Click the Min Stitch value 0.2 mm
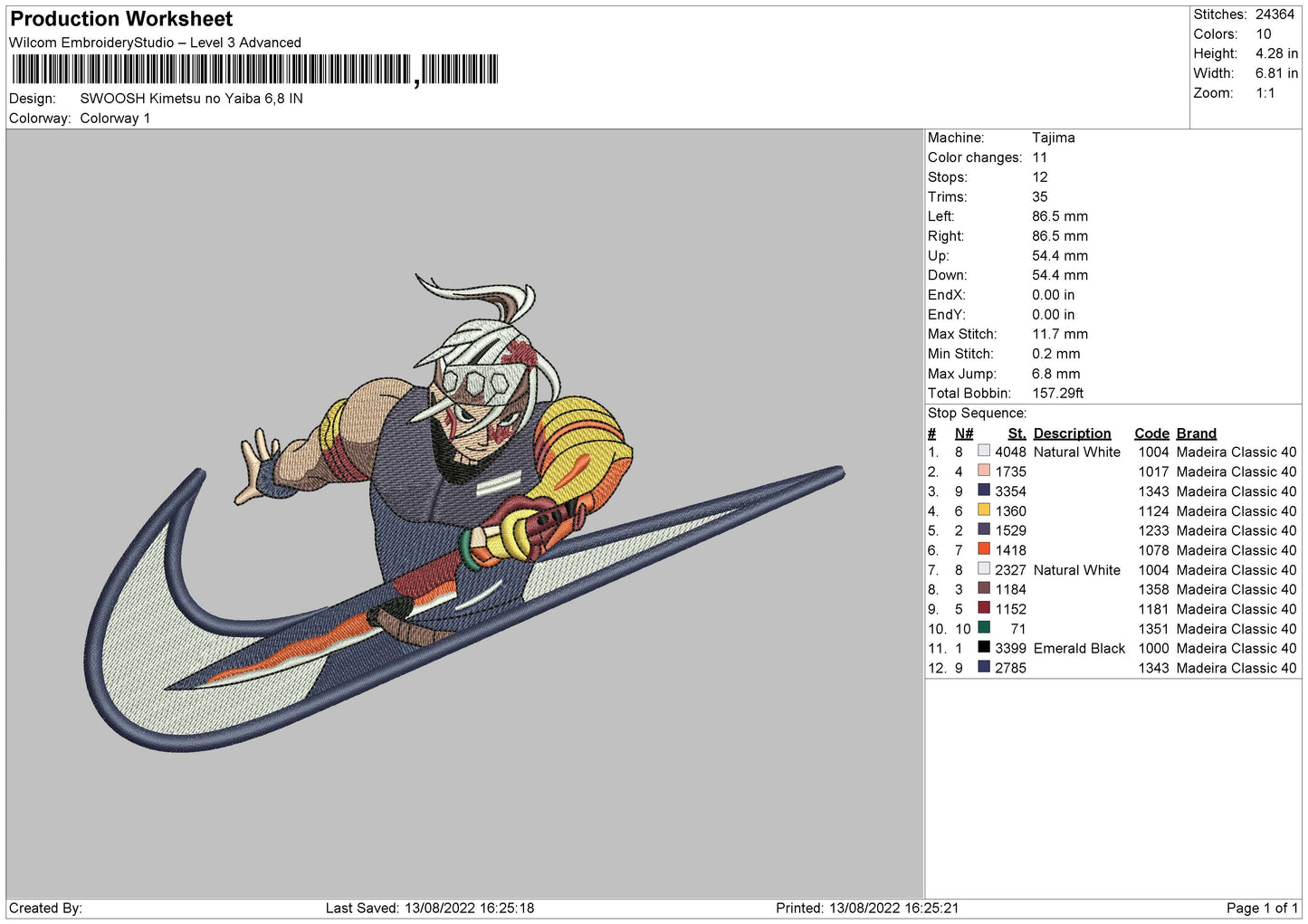Viewport: 1308px width, 924px height. tap(1056, 354)
